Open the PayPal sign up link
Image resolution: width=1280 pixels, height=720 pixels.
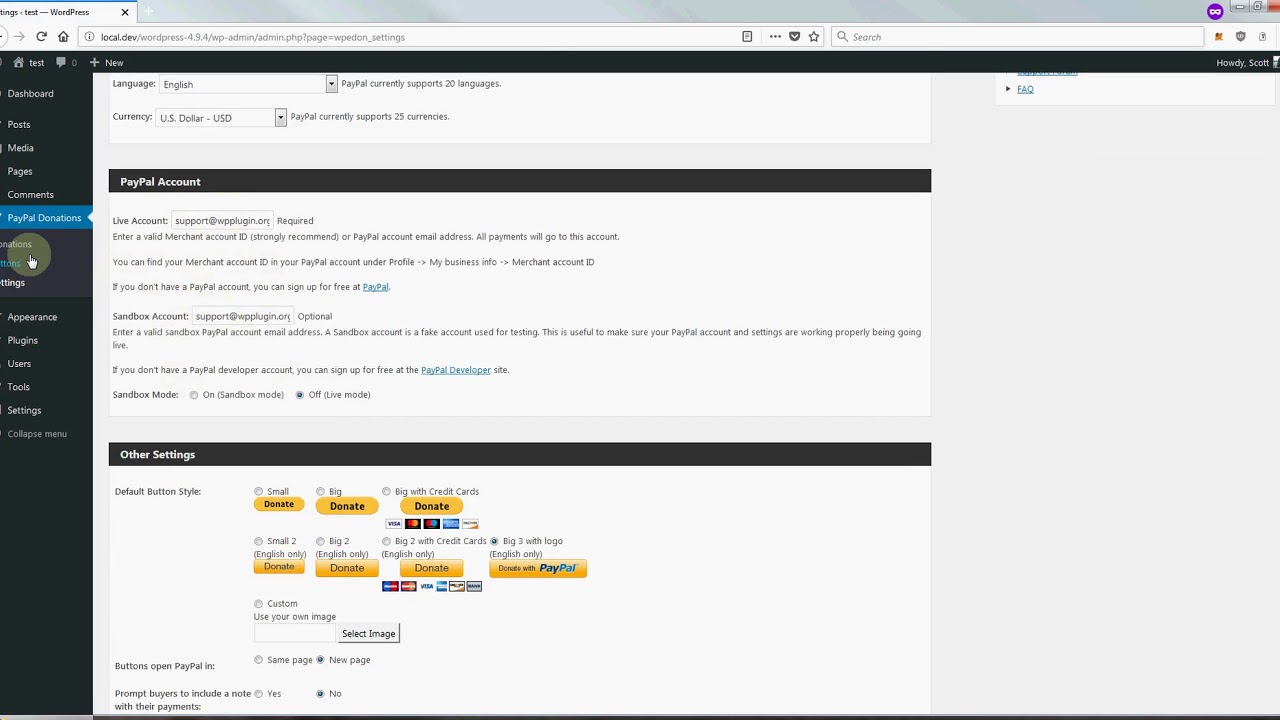pos(375,287)
